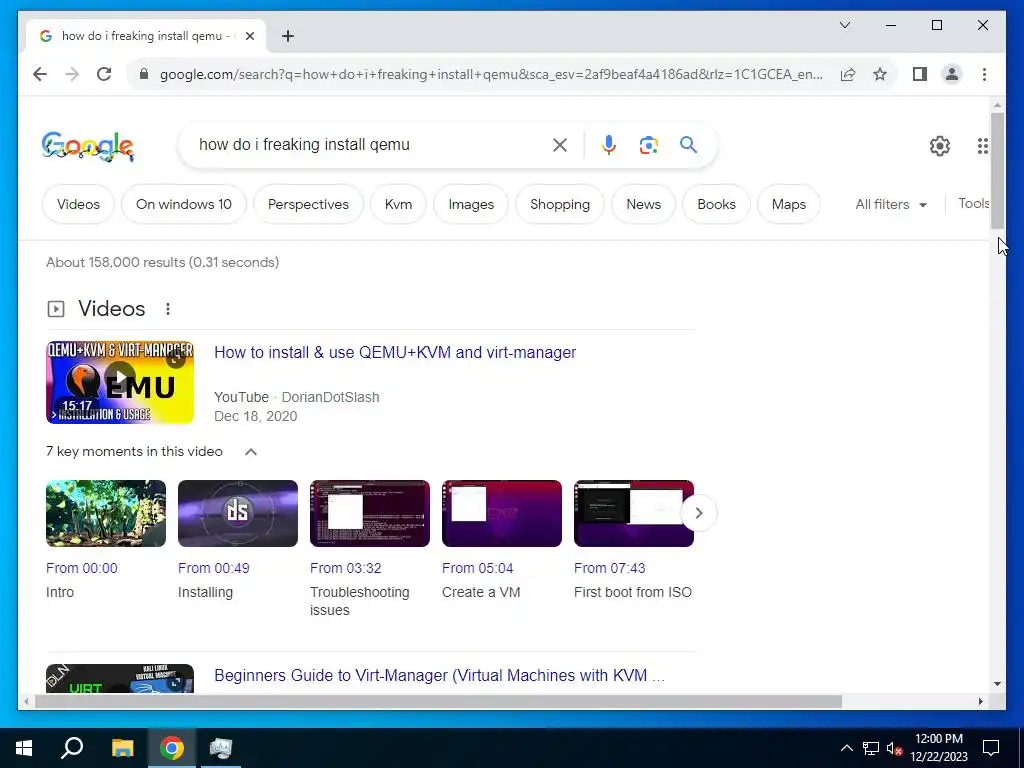Jump to From 03:32 timestamp
This screenshot has height=768, width=1024.
[345, 568]
